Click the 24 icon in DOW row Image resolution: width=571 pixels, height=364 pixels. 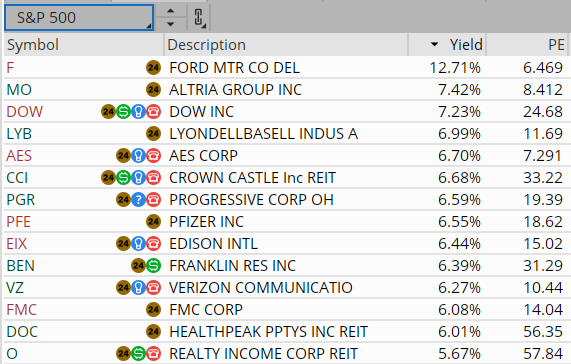[x=108, y=112]
